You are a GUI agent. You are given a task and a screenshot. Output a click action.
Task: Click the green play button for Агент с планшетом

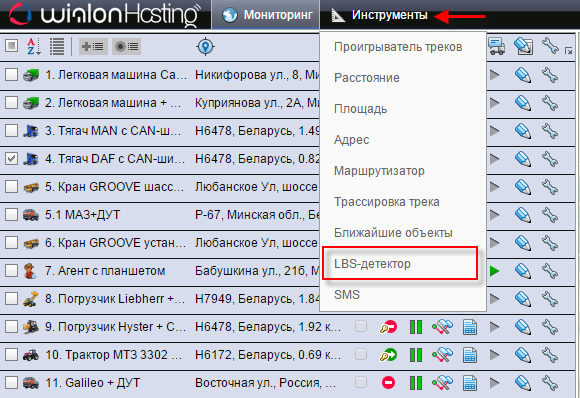(x=494, y=271)
